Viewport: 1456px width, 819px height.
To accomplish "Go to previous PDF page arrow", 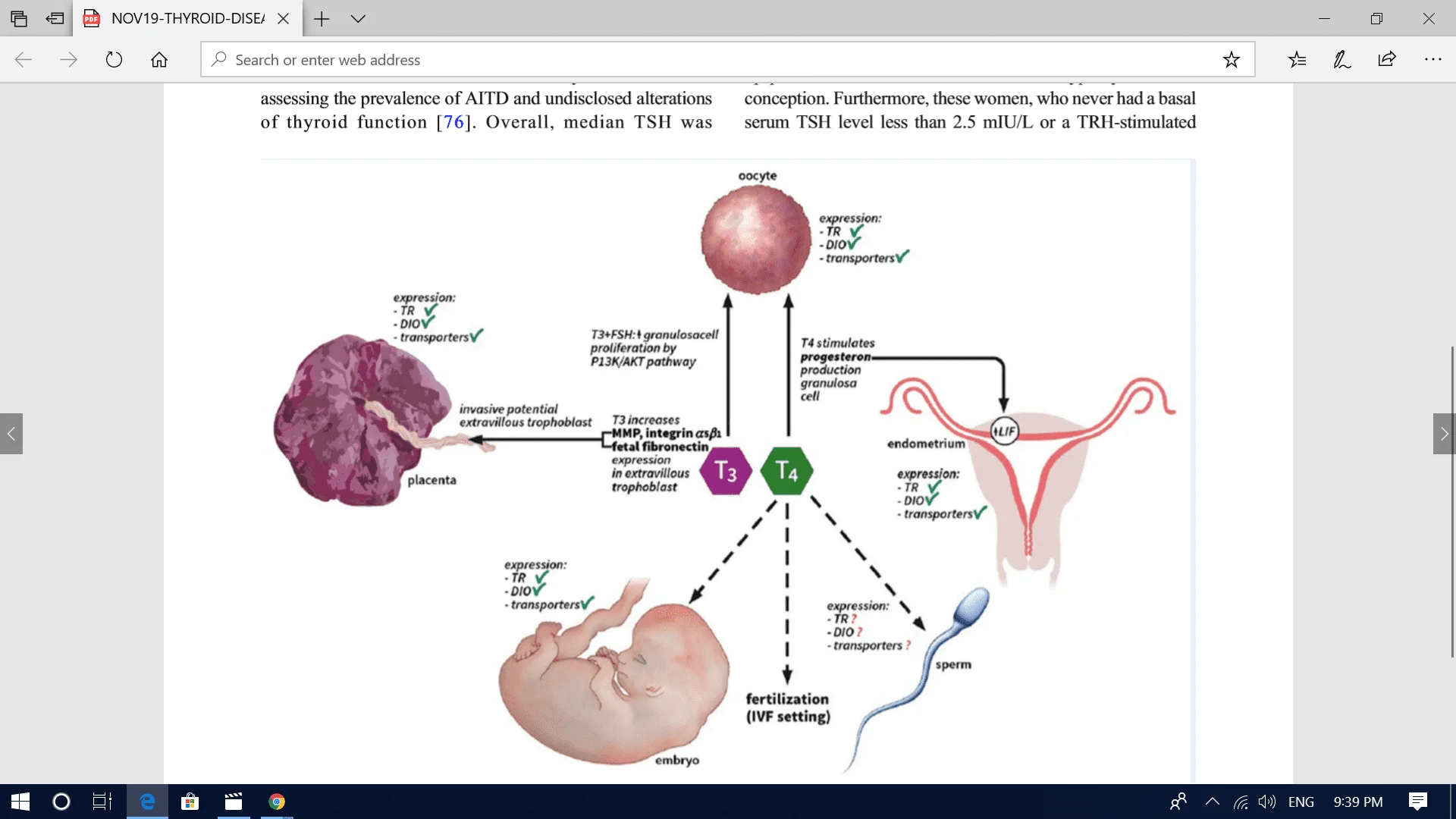I will coord(11,434).
